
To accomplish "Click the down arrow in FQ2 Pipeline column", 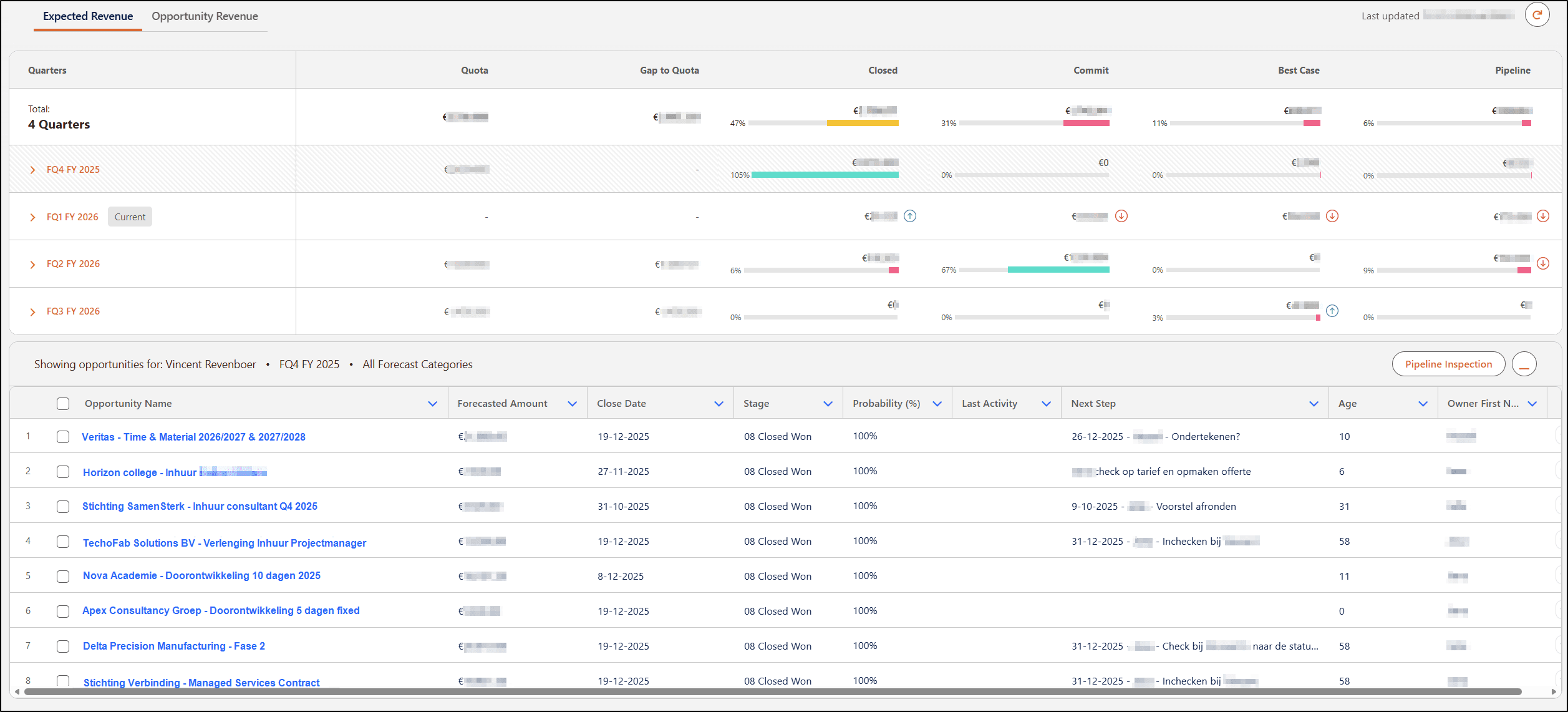I will pyautogui.click(x=1542, y=263).
